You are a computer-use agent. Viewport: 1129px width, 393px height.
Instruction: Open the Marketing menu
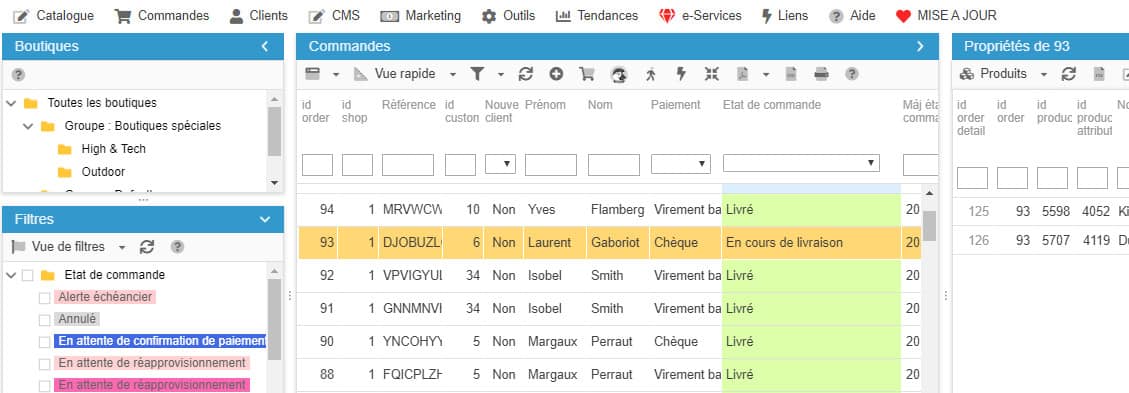coord(420,16)
